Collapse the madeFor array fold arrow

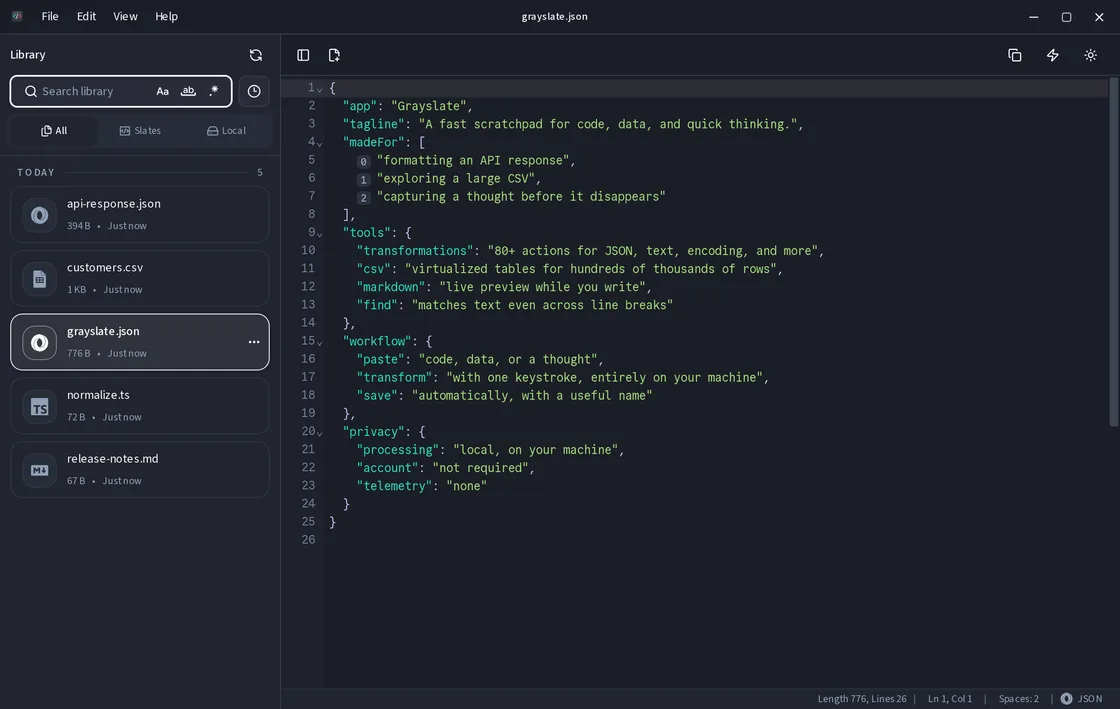[319, 144]
